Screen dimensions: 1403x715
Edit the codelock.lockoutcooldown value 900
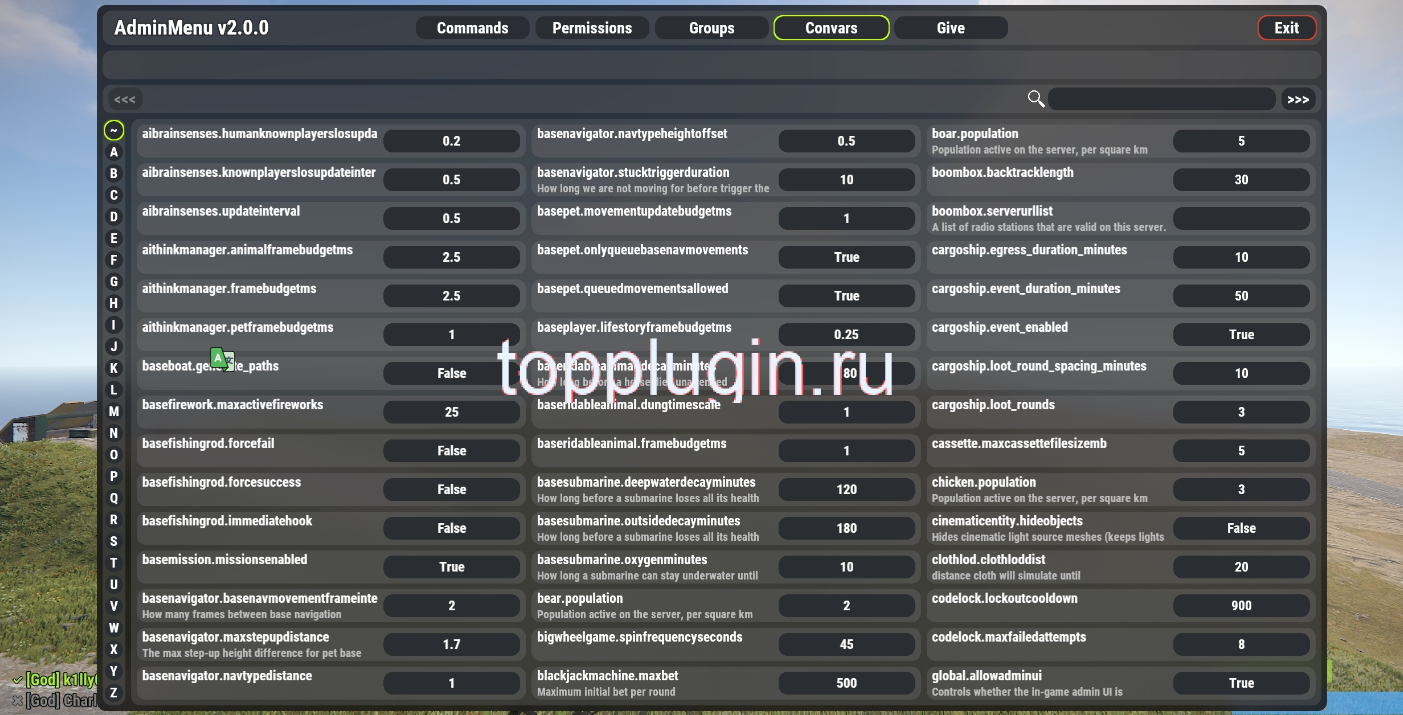point(1241,605)
